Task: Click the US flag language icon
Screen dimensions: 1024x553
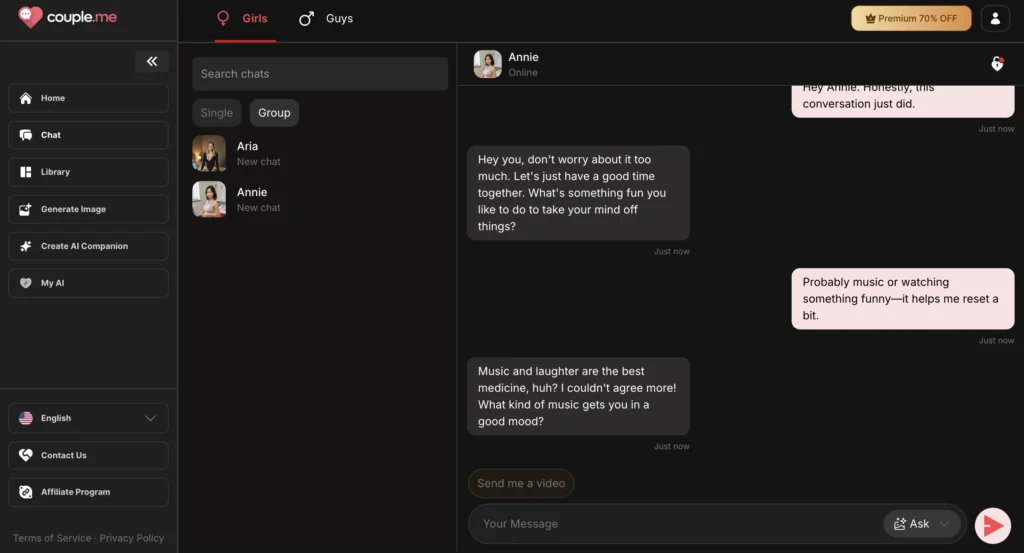Action: coord(25,418)
